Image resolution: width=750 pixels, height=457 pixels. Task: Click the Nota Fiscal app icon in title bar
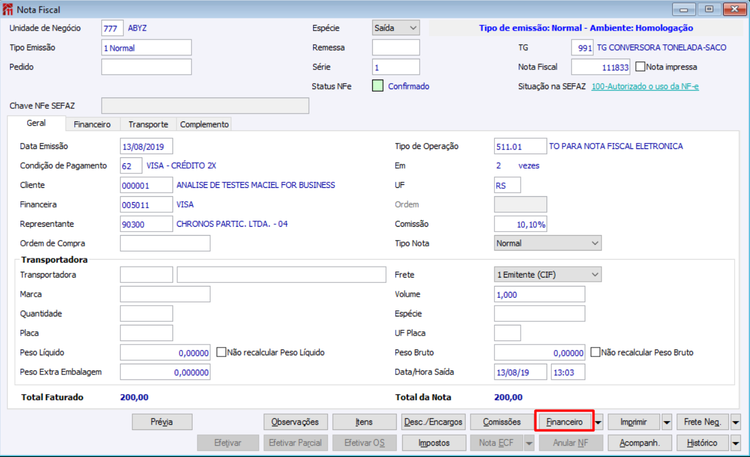(x=7, y=9)
